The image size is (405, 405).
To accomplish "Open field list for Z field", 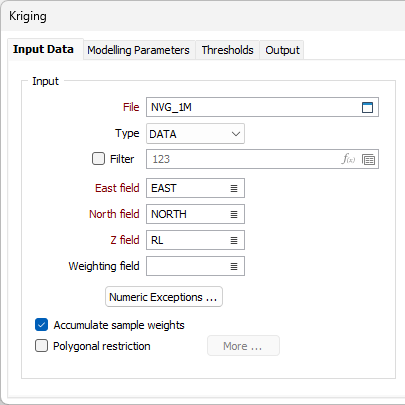I will click(x=234, y=240).
